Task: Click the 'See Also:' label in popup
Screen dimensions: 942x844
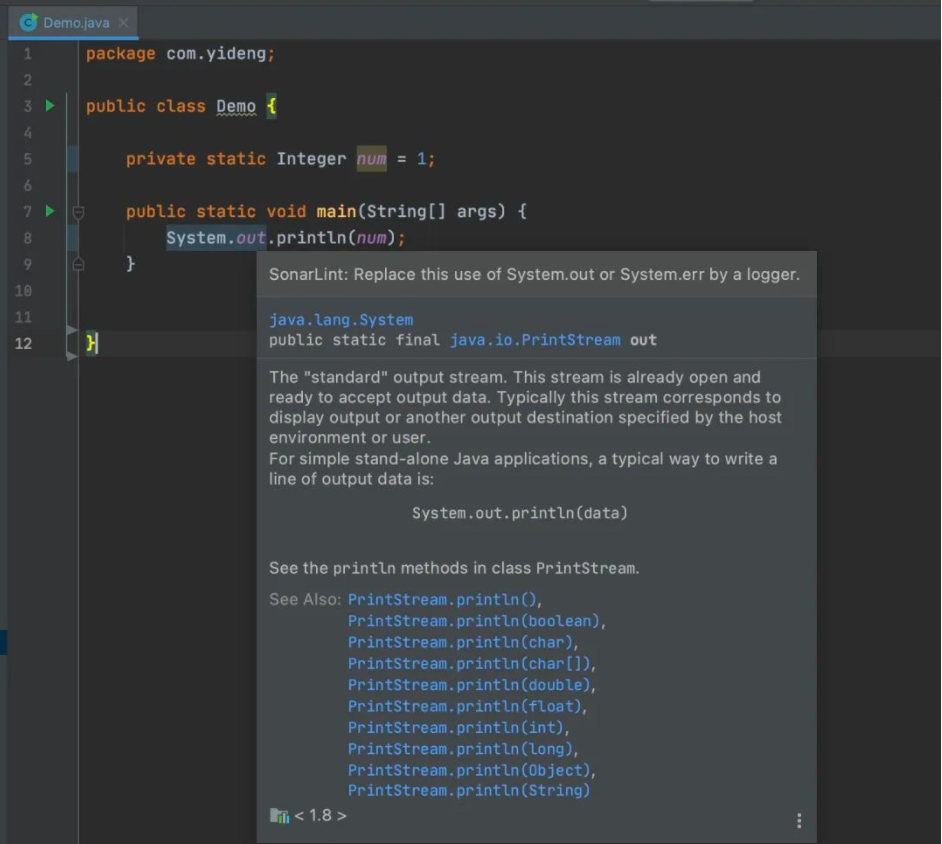Action: [305, 600]
